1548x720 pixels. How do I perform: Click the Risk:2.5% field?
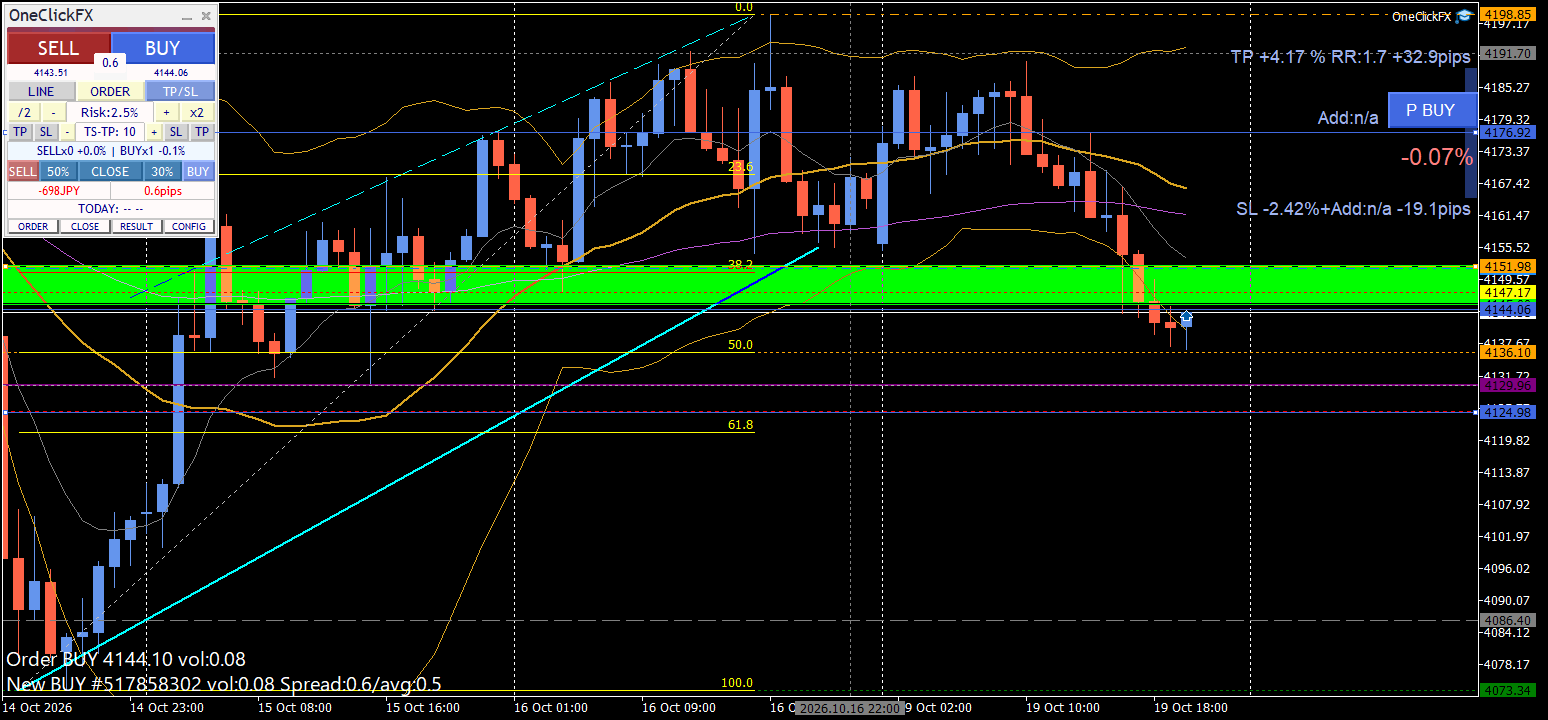click(110, 112)
